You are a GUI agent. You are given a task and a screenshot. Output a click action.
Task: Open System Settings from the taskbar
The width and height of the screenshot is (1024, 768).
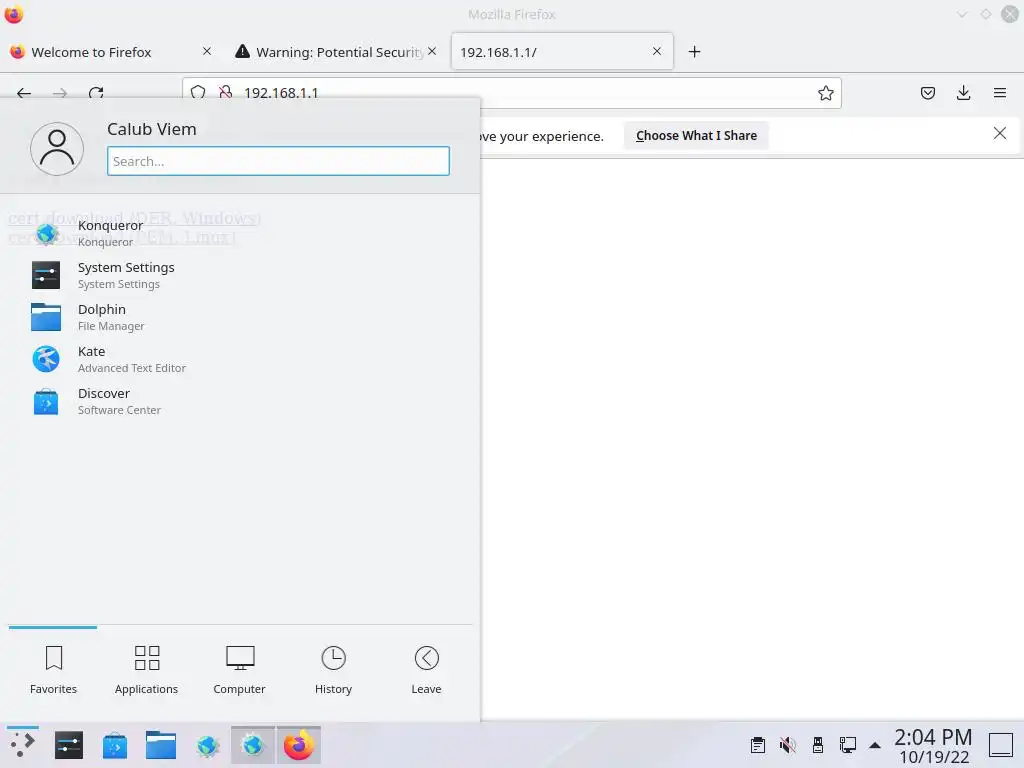pyautogui.click(x=69, y=745)
